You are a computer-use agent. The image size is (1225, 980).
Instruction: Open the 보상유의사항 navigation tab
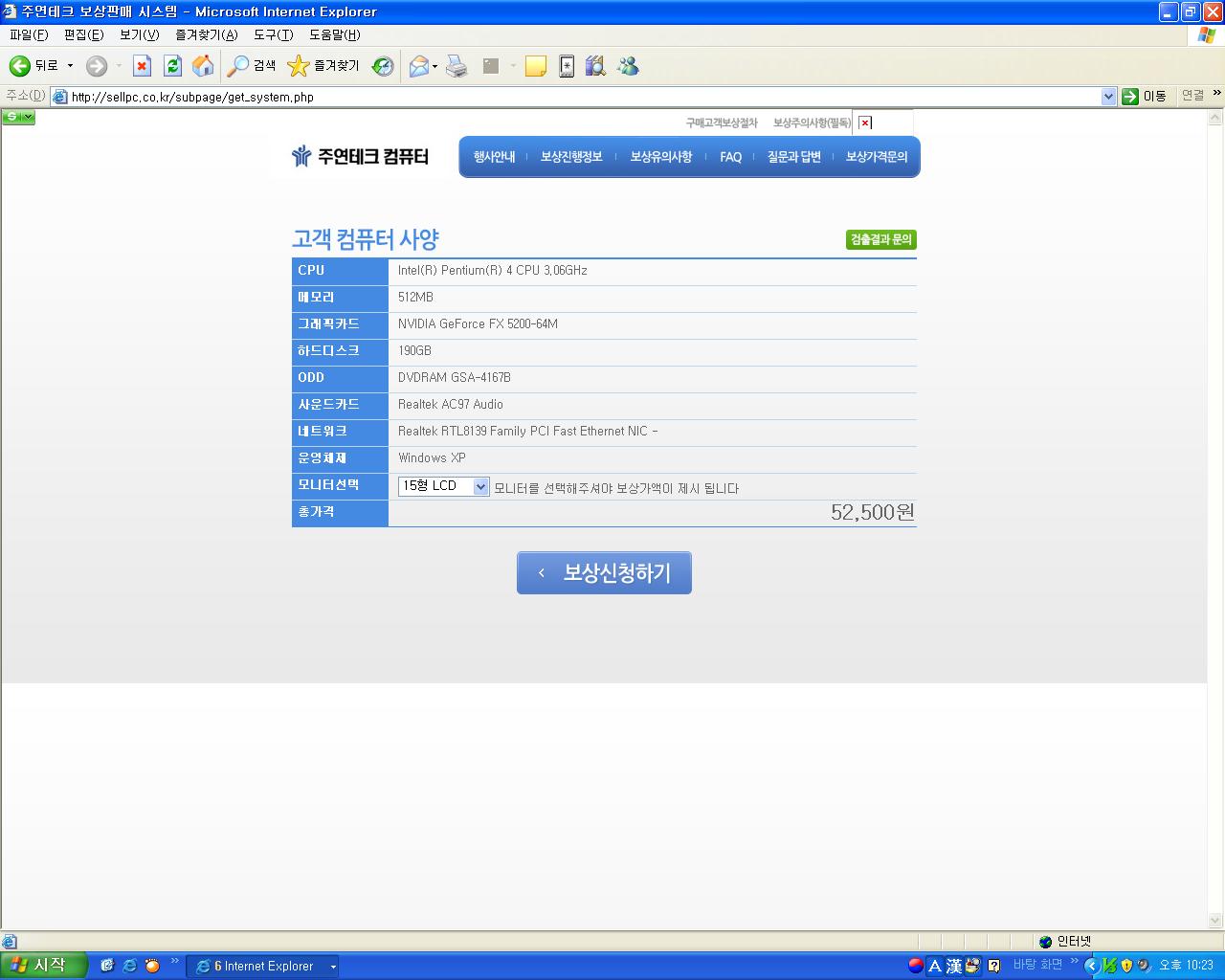tap(660, 157)
